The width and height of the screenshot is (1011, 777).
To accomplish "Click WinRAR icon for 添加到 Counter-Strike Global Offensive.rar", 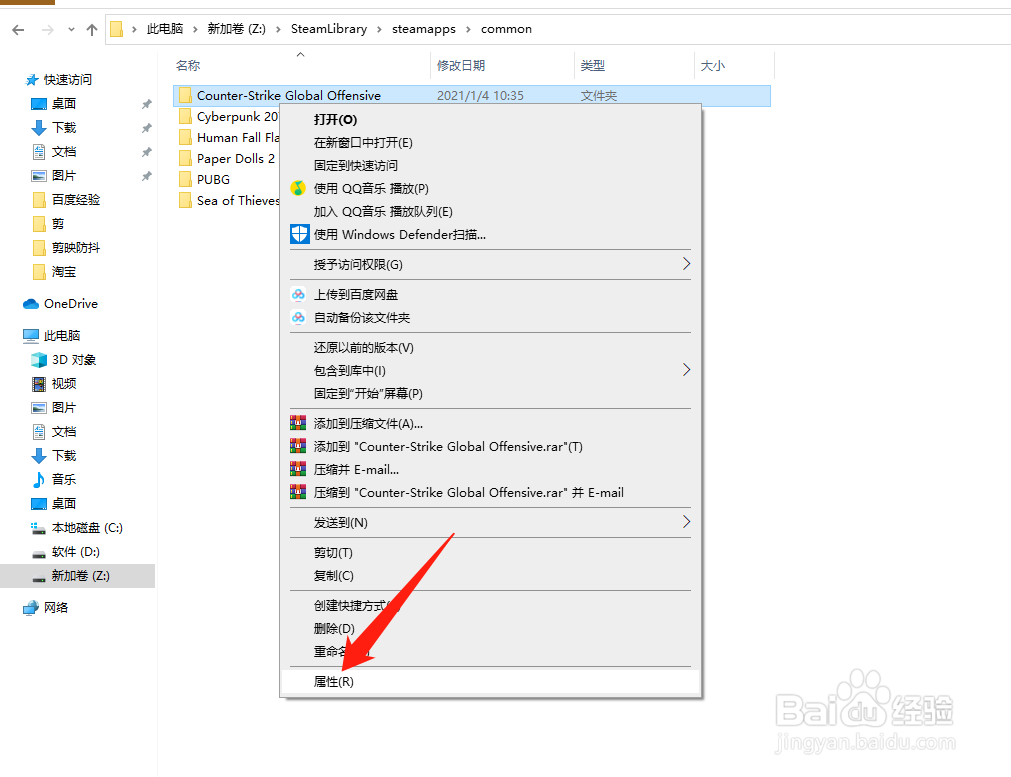I will click(298, 446).
